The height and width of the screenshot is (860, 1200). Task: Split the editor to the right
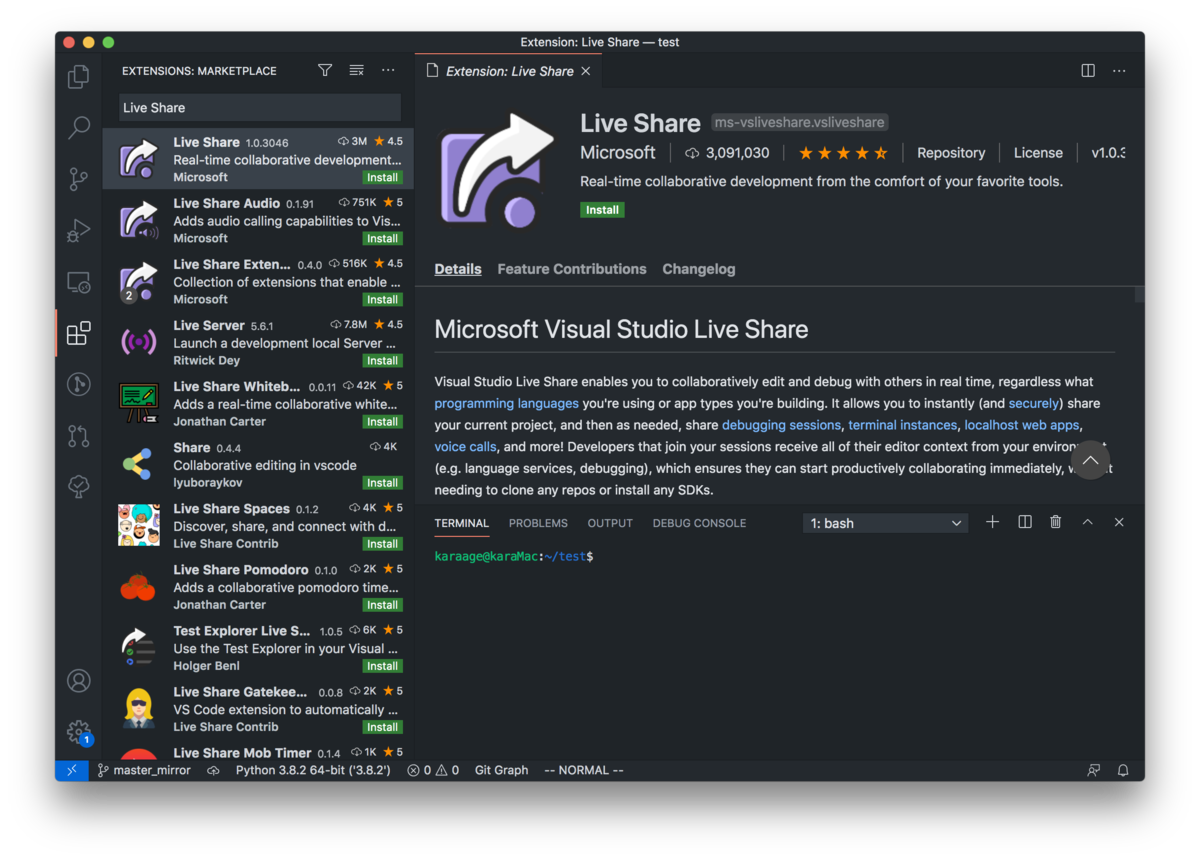tap(1088, 71)
